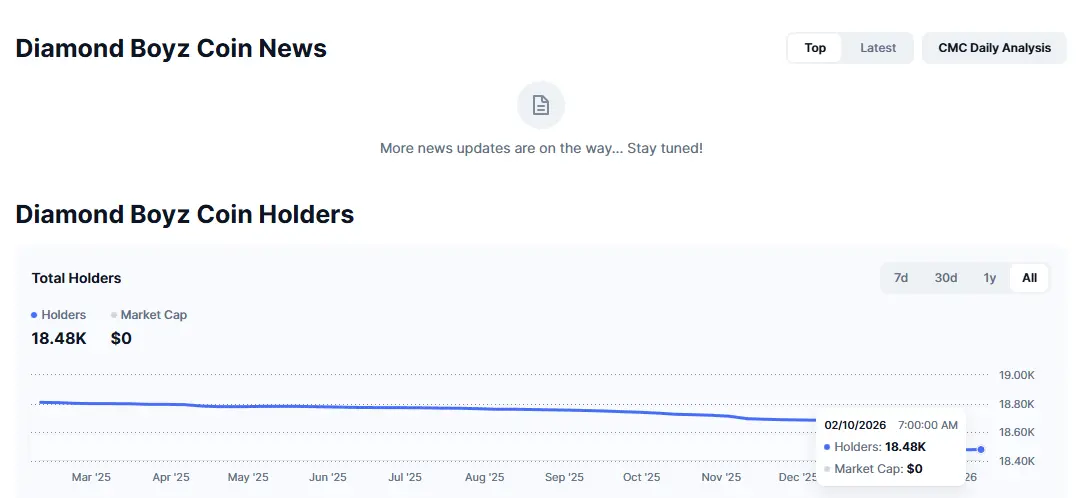Click the highlighted end point on holders line
Screen dimensions: 1079x498
point(981,450)
